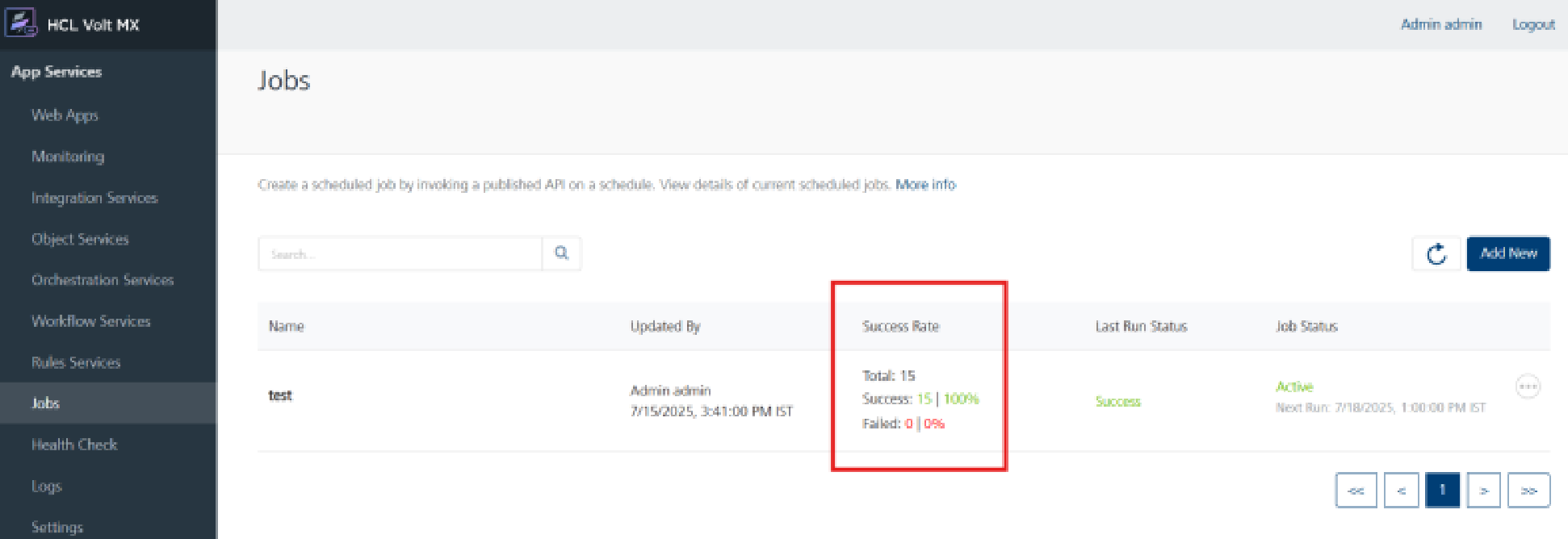The image size is (1568, 539).
Task: Open the test job row
Action: [280, 395]
